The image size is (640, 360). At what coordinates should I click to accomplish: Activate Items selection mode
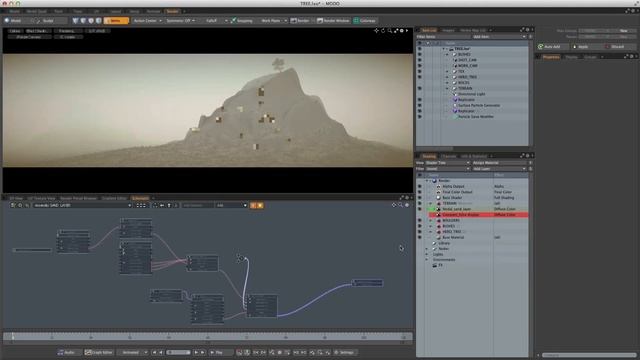point(116,20)
